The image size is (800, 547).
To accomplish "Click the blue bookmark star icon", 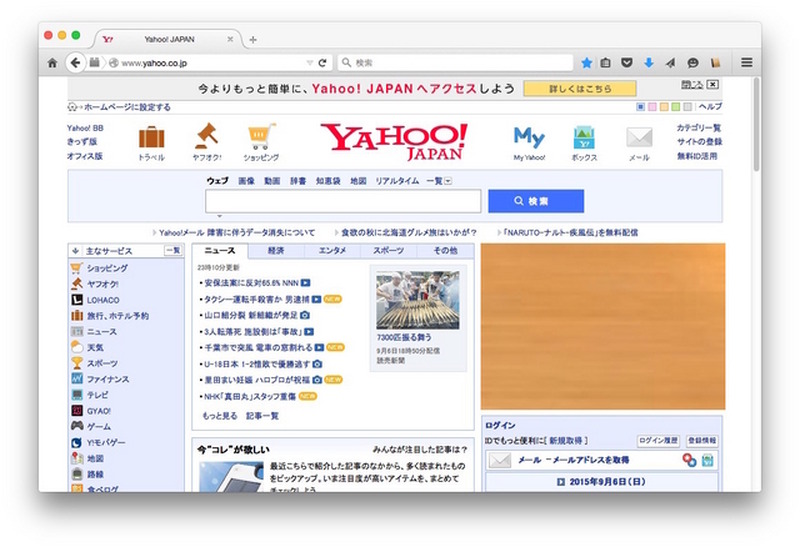I will [x=587, y=63].
